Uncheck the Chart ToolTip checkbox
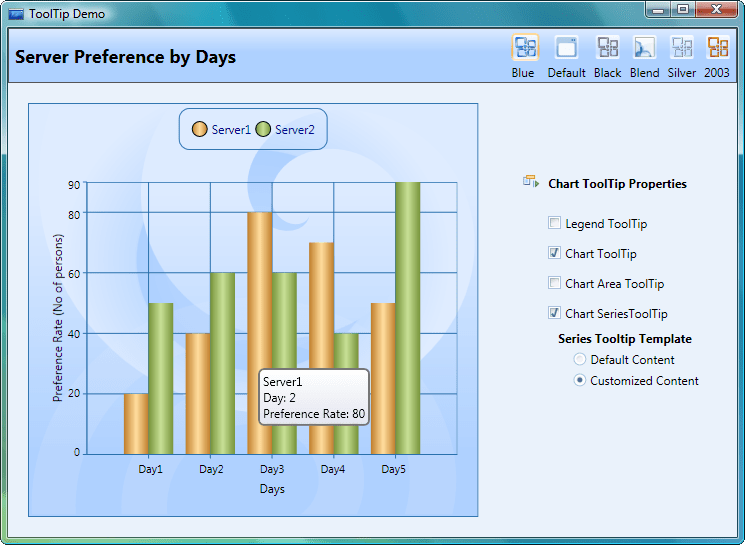The height and width of the screenshot is (545, 745). click(x=554, y=252)
